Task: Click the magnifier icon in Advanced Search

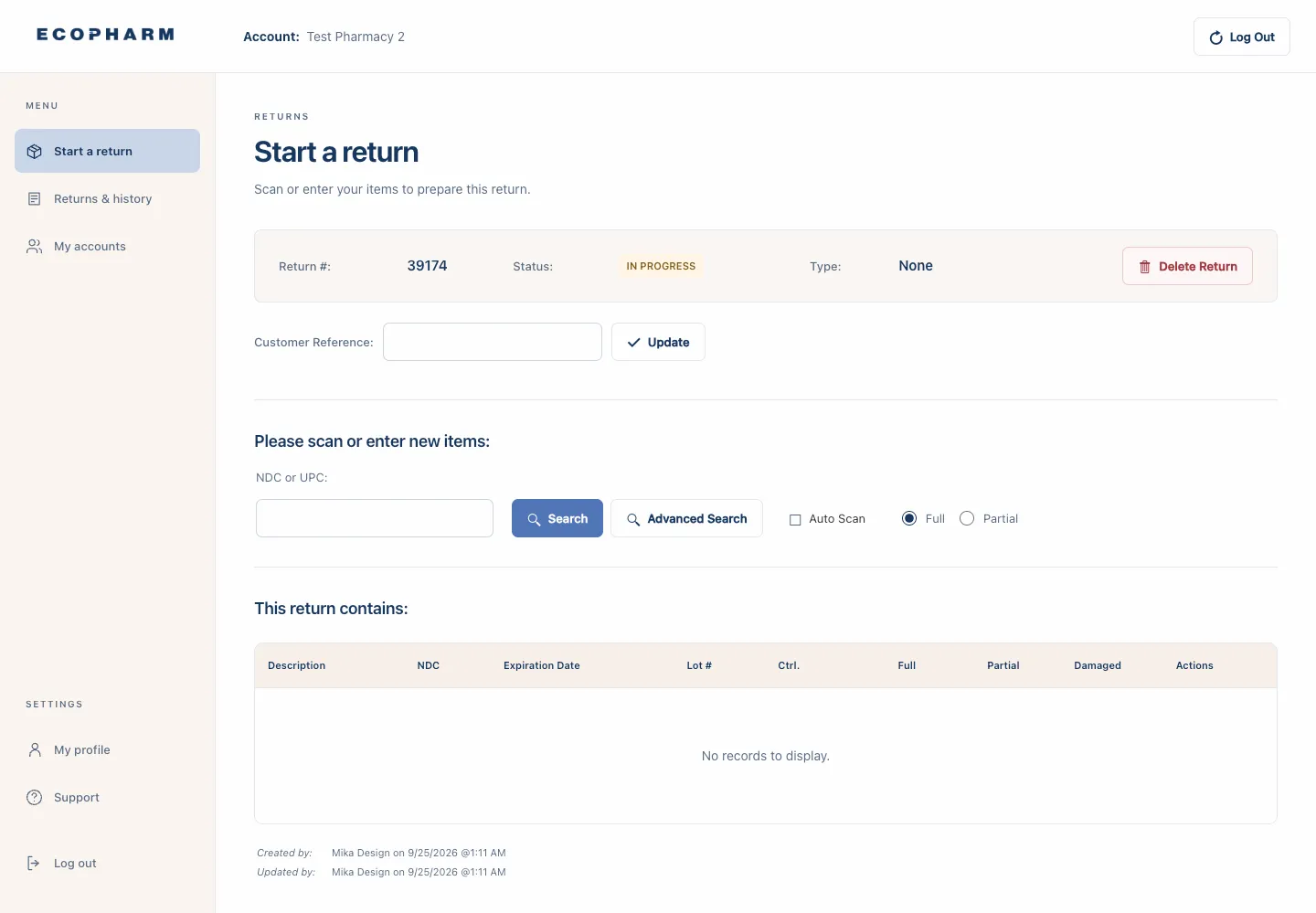Action: (633, 519)
